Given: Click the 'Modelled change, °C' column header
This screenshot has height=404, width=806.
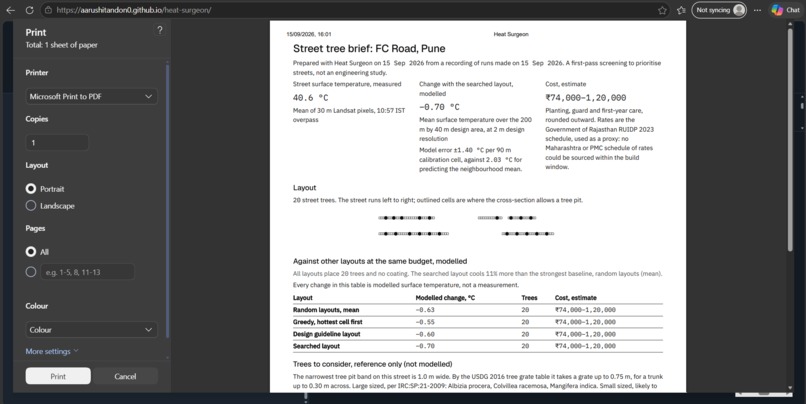Looking at the screenshot, I should [x=445, y=298].
